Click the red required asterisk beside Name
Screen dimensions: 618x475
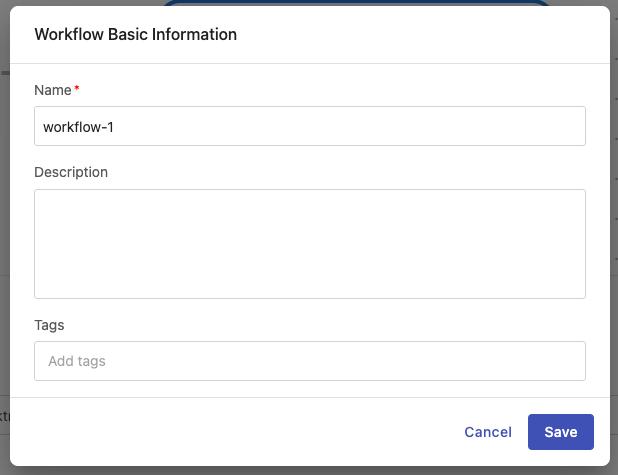click(77, 89)
